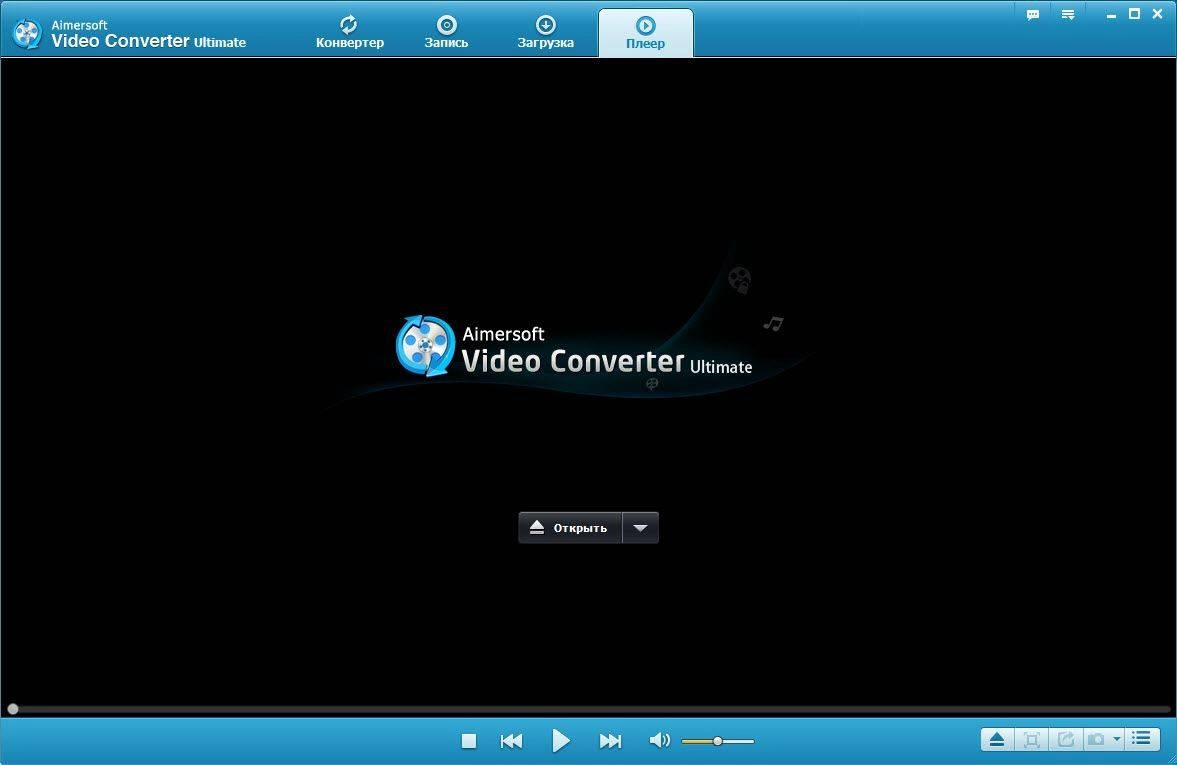Click the share/export icon in bottom toolbar
The height and width of the screenshot is (765, 1177).
tap(1066, 739)
